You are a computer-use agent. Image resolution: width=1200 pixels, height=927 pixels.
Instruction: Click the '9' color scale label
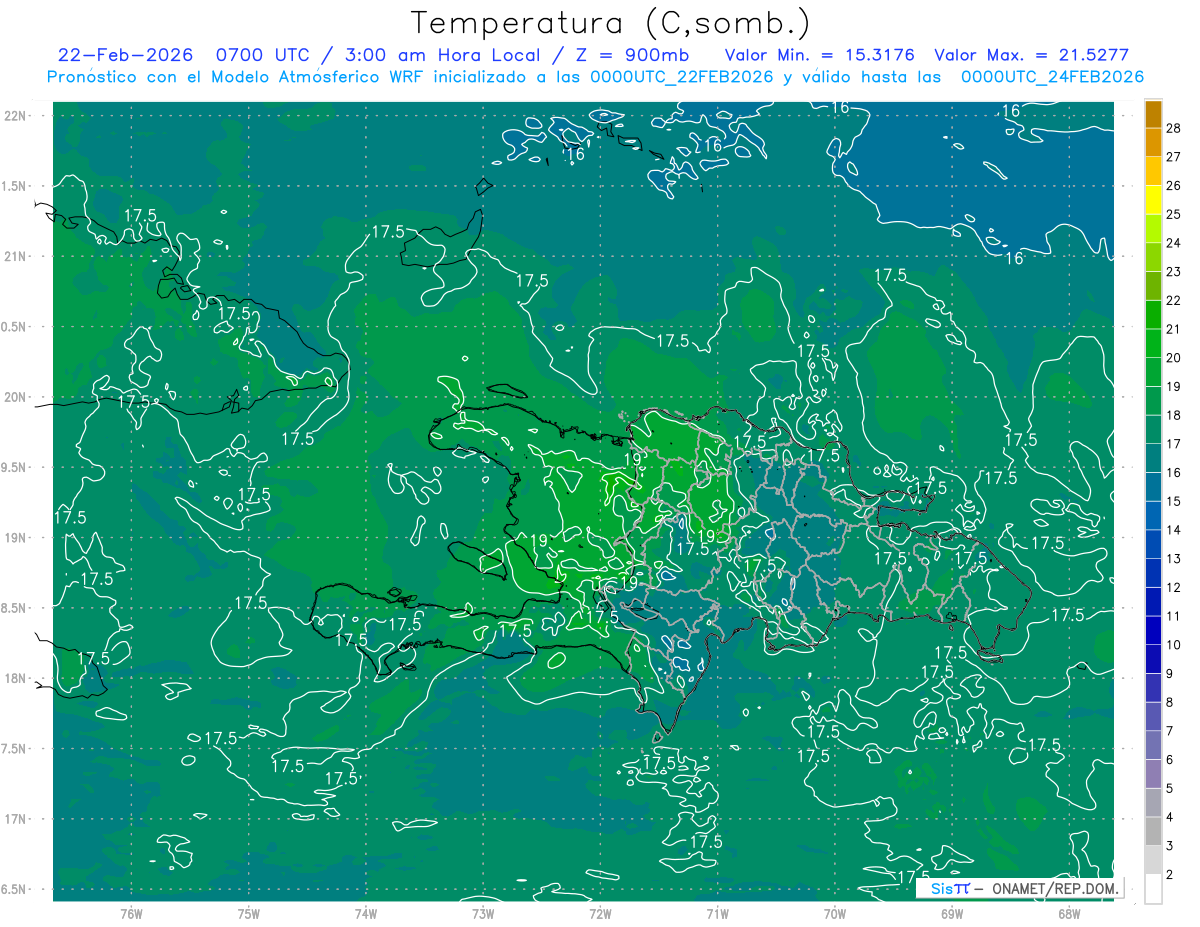click(x=1171, y=674)
